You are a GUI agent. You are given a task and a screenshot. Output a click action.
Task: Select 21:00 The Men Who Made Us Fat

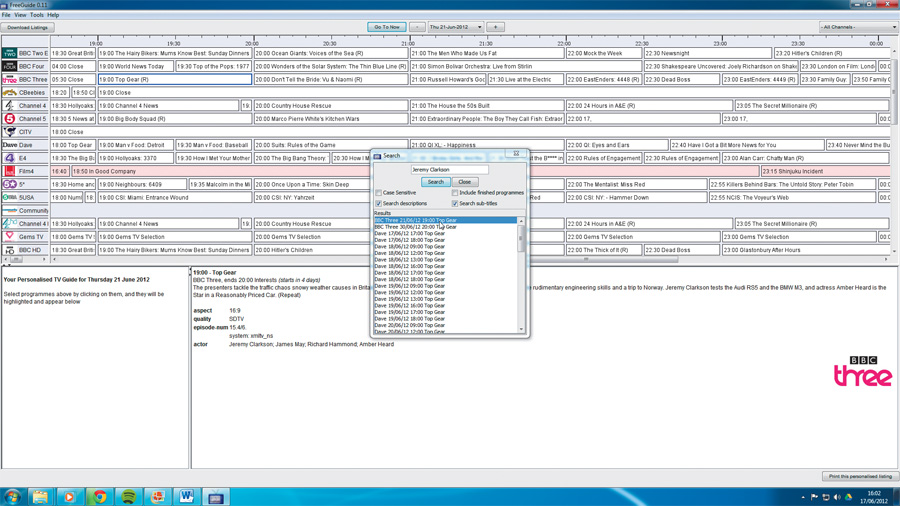[487, 53]
